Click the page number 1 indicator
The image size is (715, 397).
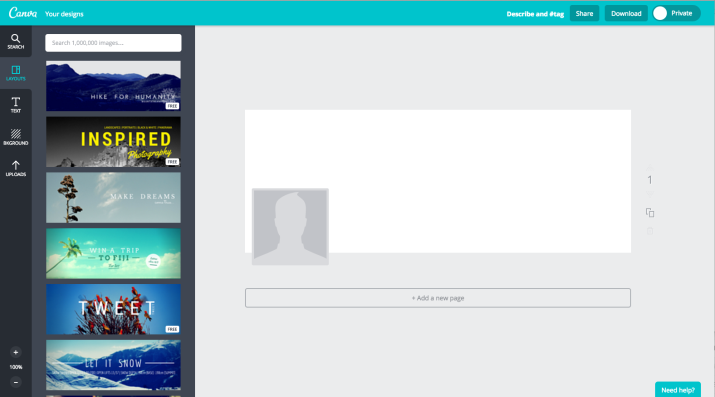tap(650, 180)
